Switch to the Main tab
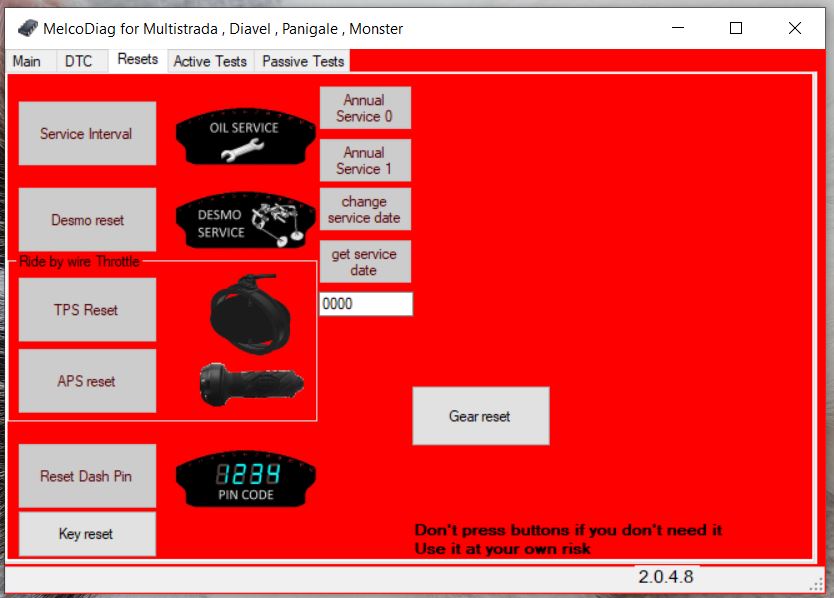 point(27,61)
